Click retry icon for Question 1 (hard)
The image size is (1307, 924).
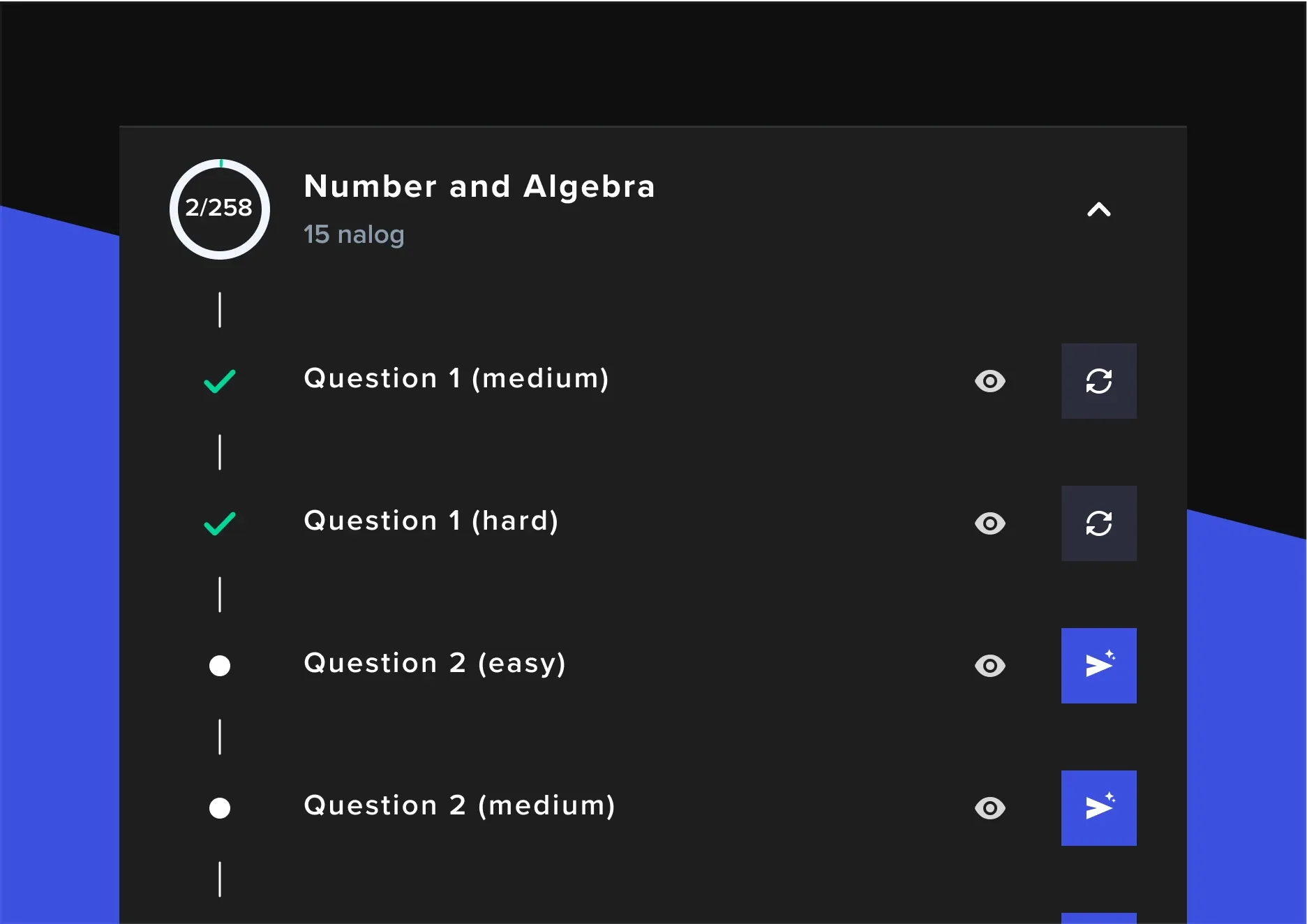click(1098, 523)
